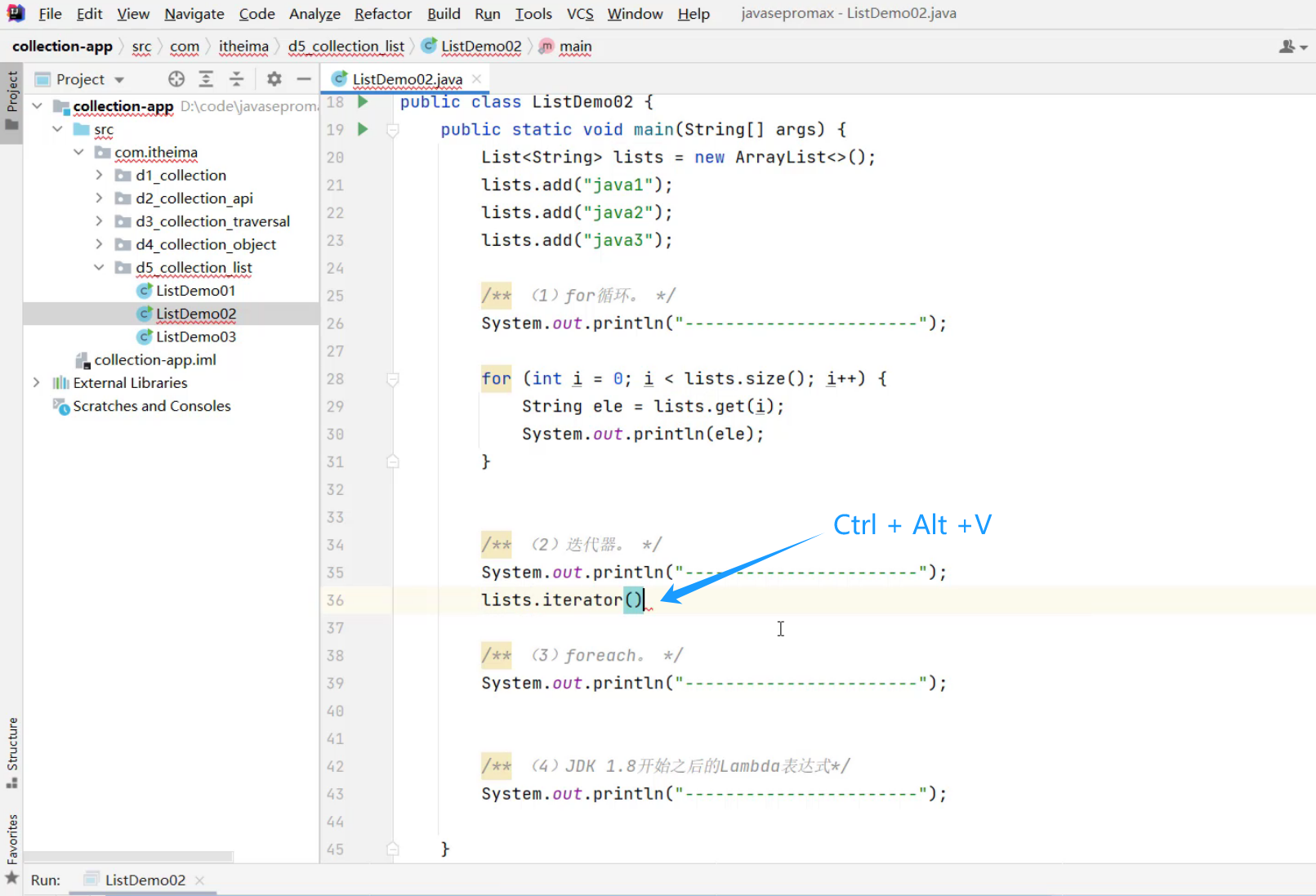The height and width of the screenshot is (896, 1316).
Task: Click the locate-in-project-tree target icon
Action: click(x=176, y=79)
